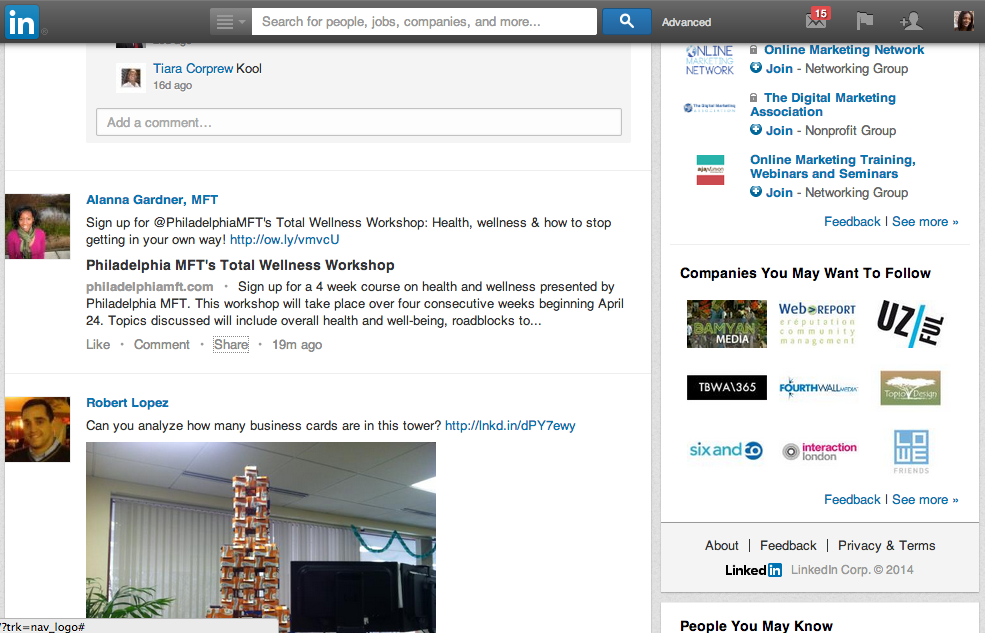The image size is (985, 633).
Task: Click the LinkedIn home logo
Action: 22,22
